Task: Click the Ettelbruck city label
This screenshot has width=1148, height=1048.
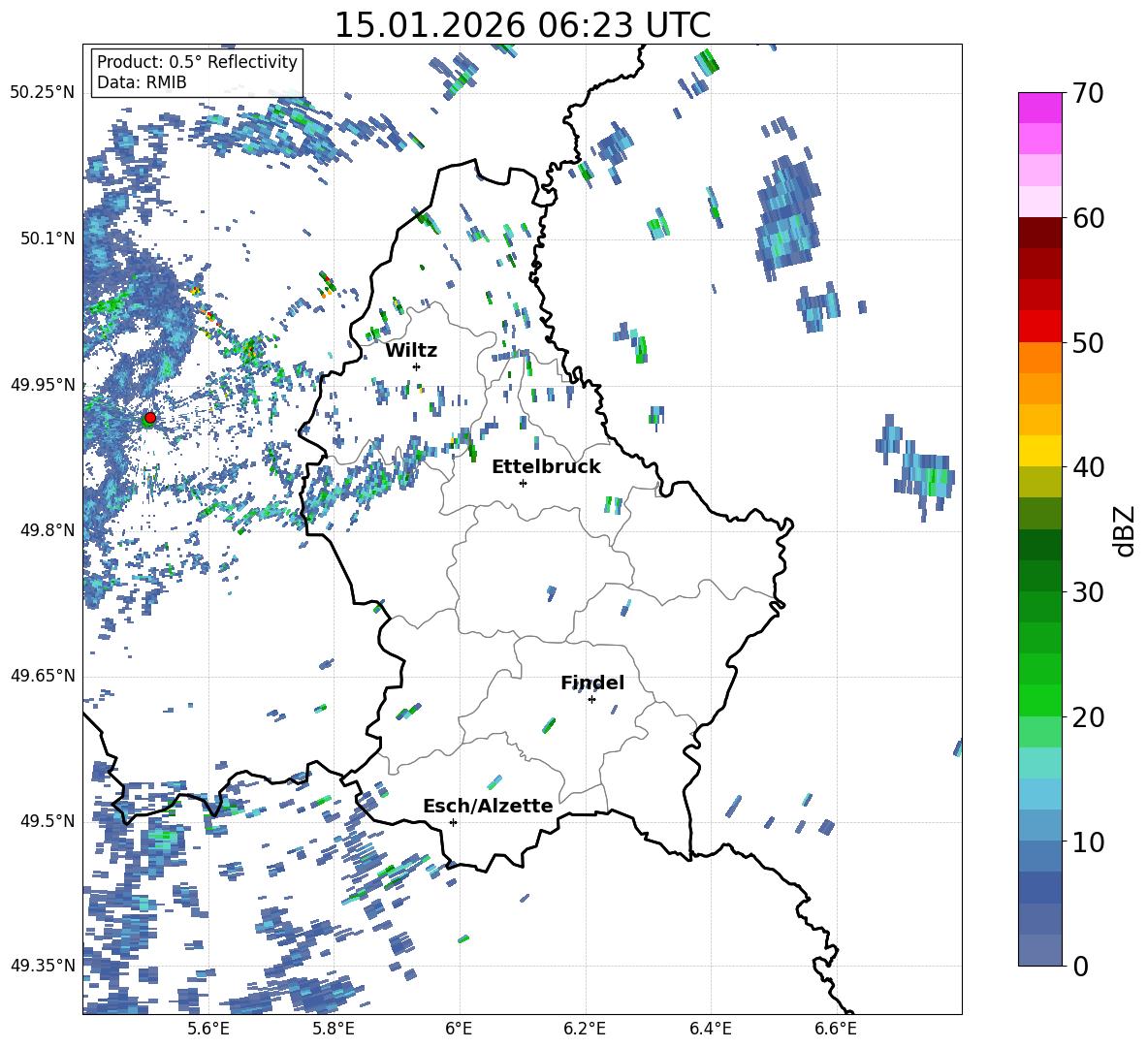Action: (x=546, y=467)
